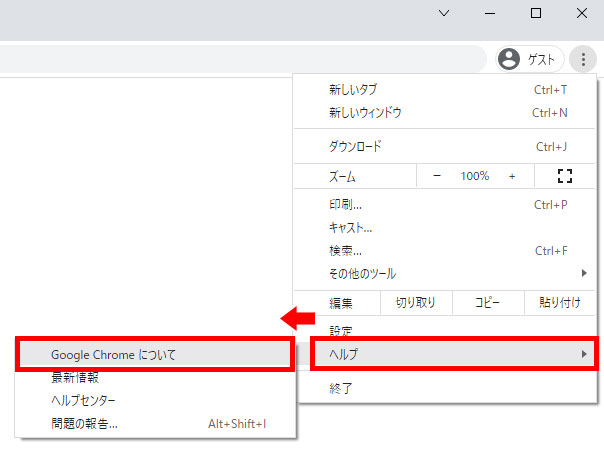Open the ヘルプ menu entry
Image resolution: width=604 pixels, height=455 pixels.
(454, 354)
